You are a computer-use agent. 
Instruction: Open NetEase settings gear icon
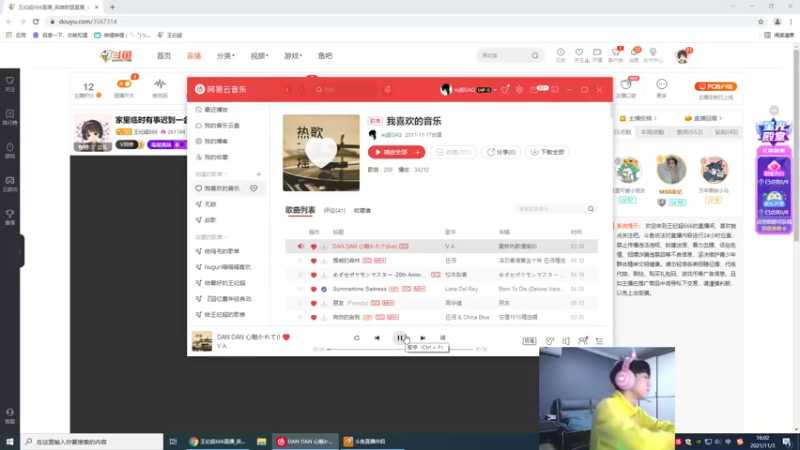click(519, 90)
